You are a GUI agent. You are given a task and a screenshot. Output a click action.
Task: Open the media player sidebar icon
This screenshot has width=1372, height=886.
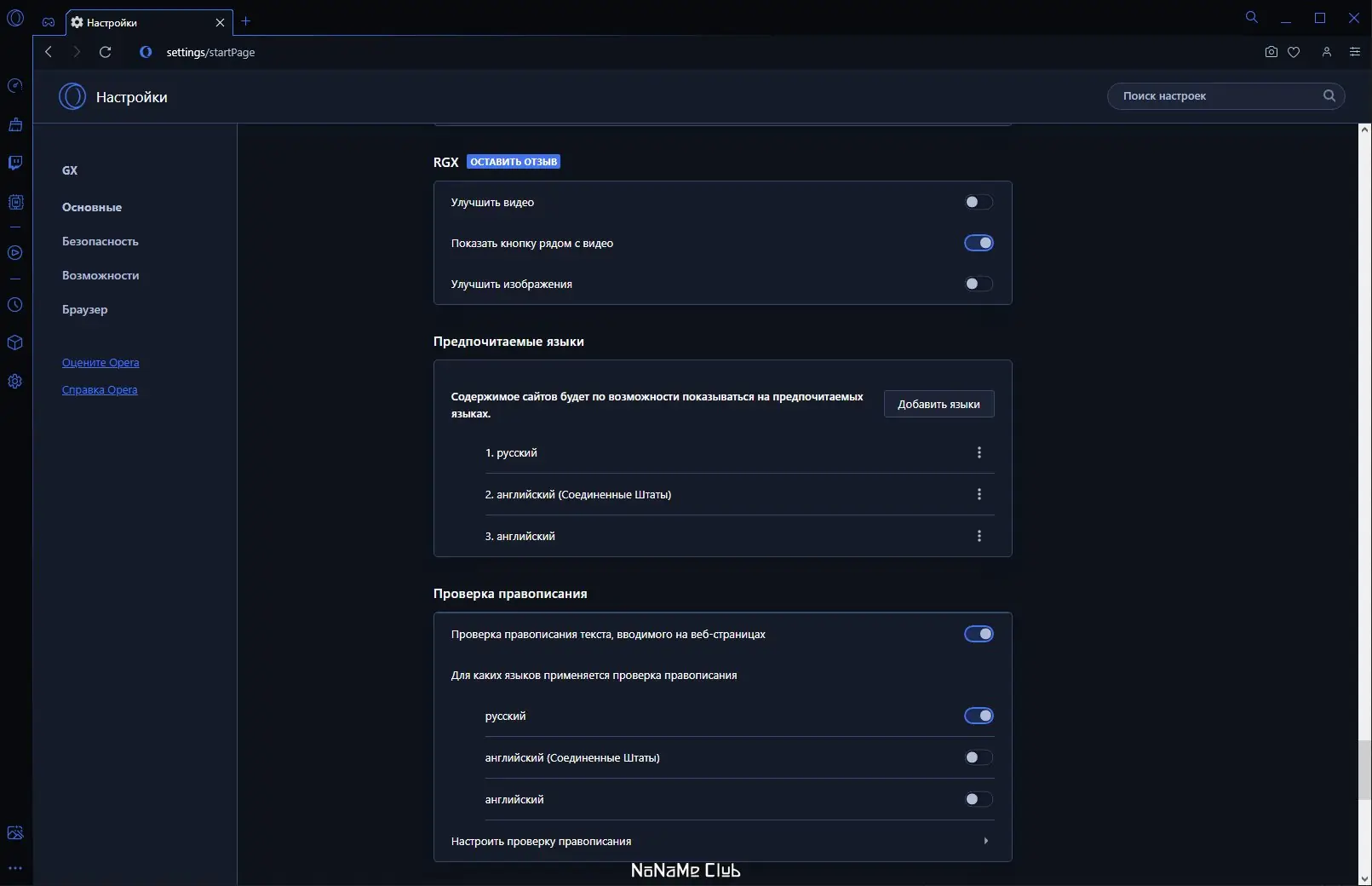pyautogui.click(x=15, y=253)
